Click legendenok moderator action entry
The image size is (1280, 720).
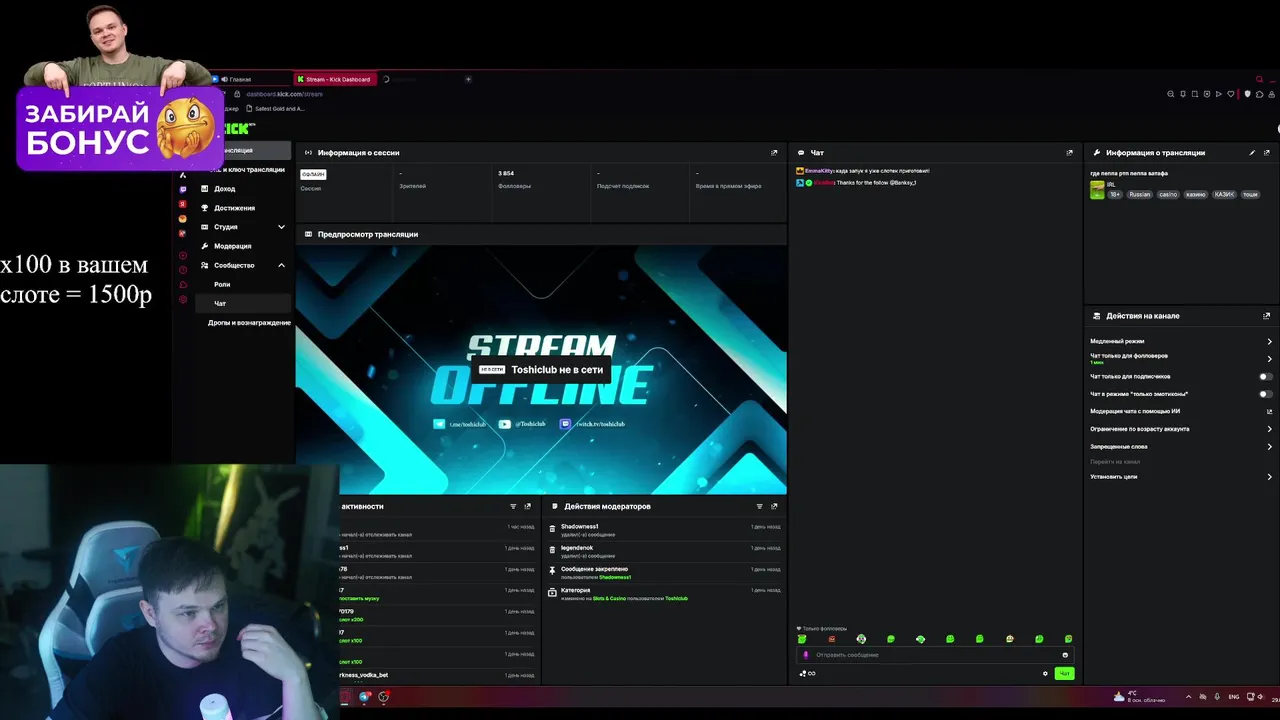[x=664, y=551]
